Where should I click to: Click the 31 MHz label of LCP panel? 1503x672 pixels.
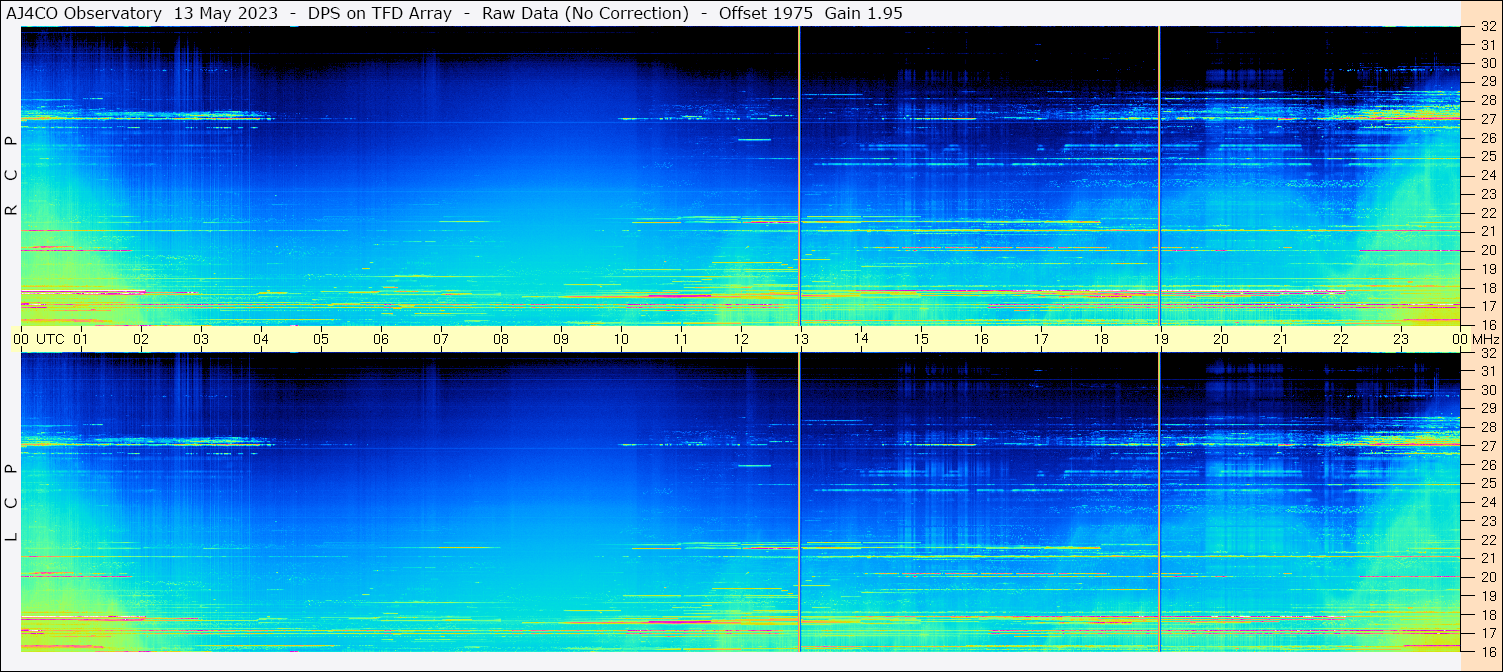click(x=1487, y=371)
